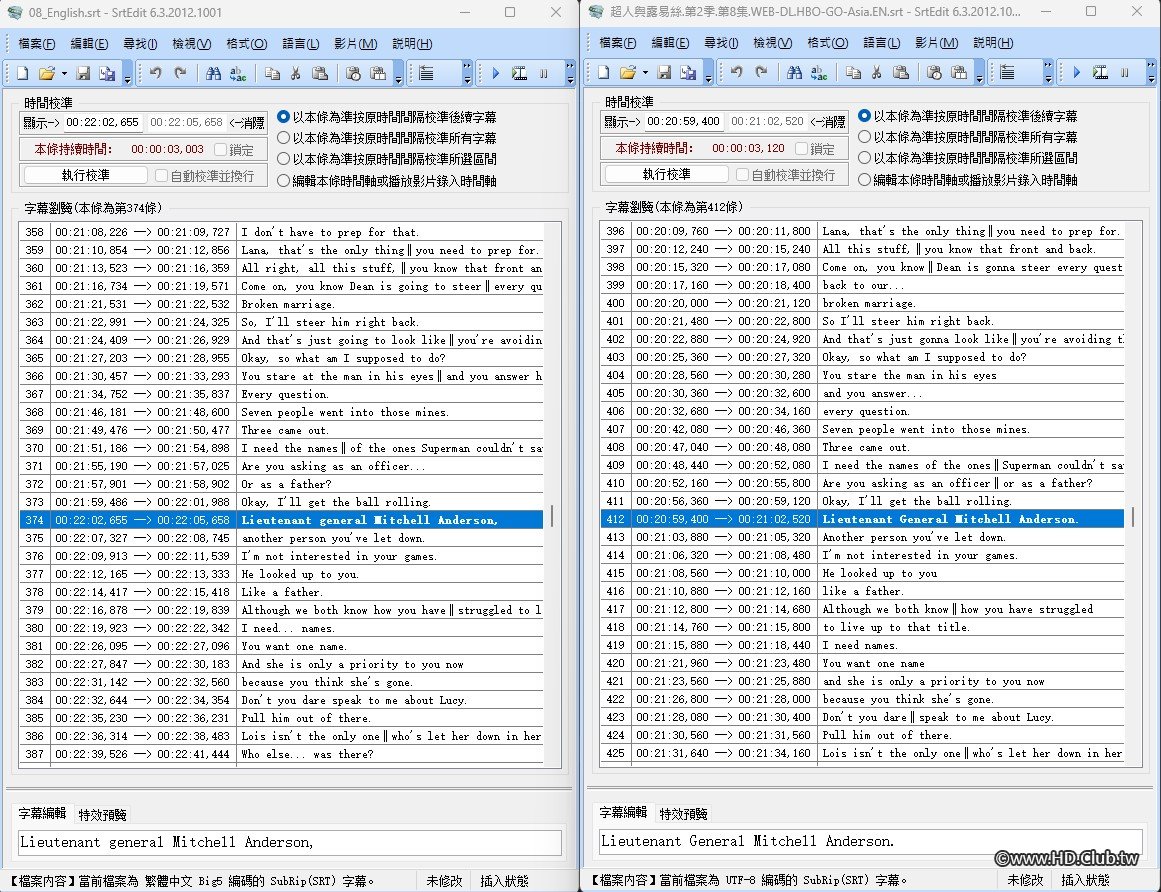The height and width of the screenshot is (892, 1161).
Task: Click 執行校準 button in left window
Action: 86,175
